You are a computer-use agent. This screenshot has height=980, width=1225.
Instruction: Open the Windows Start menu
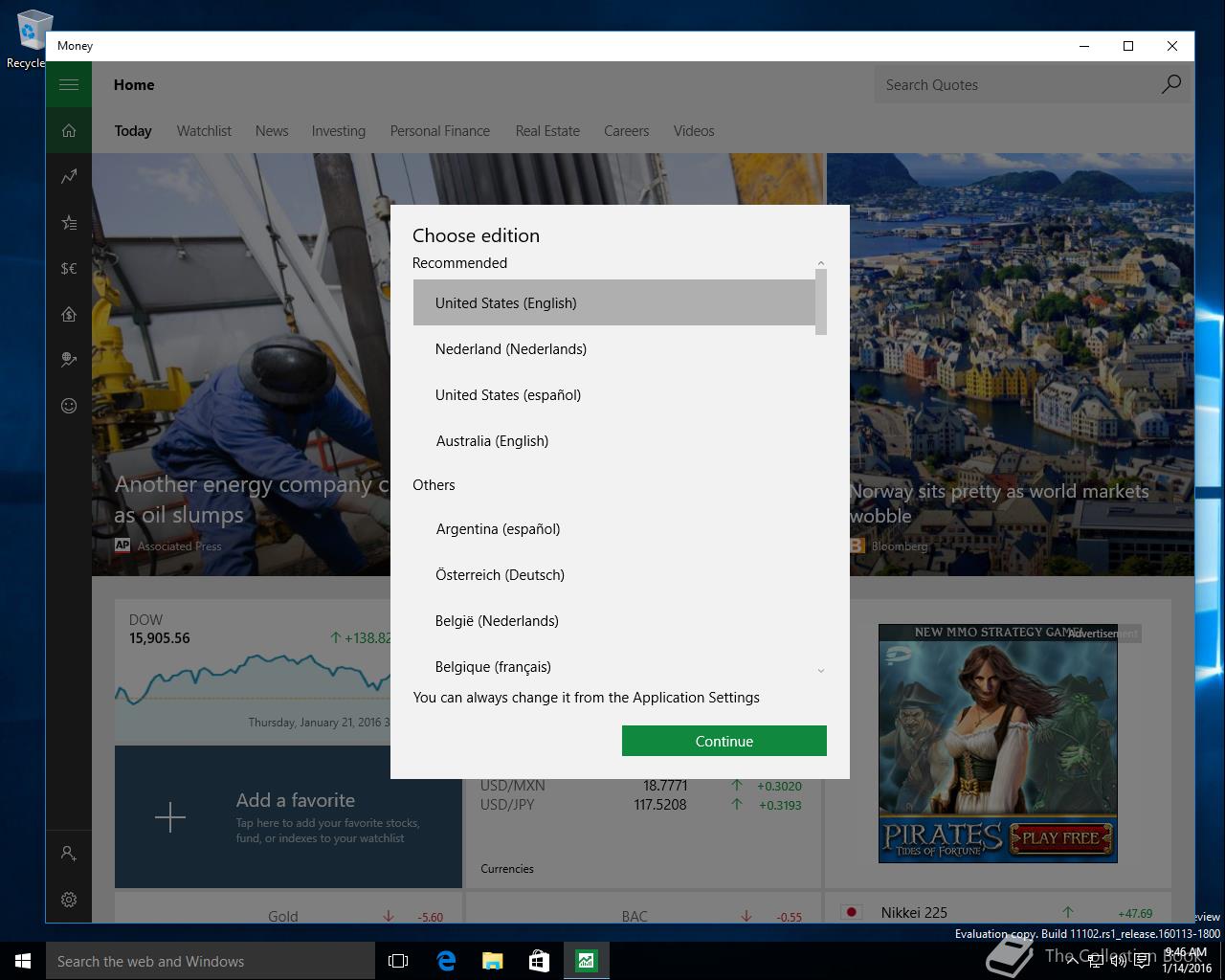[23, 961]
